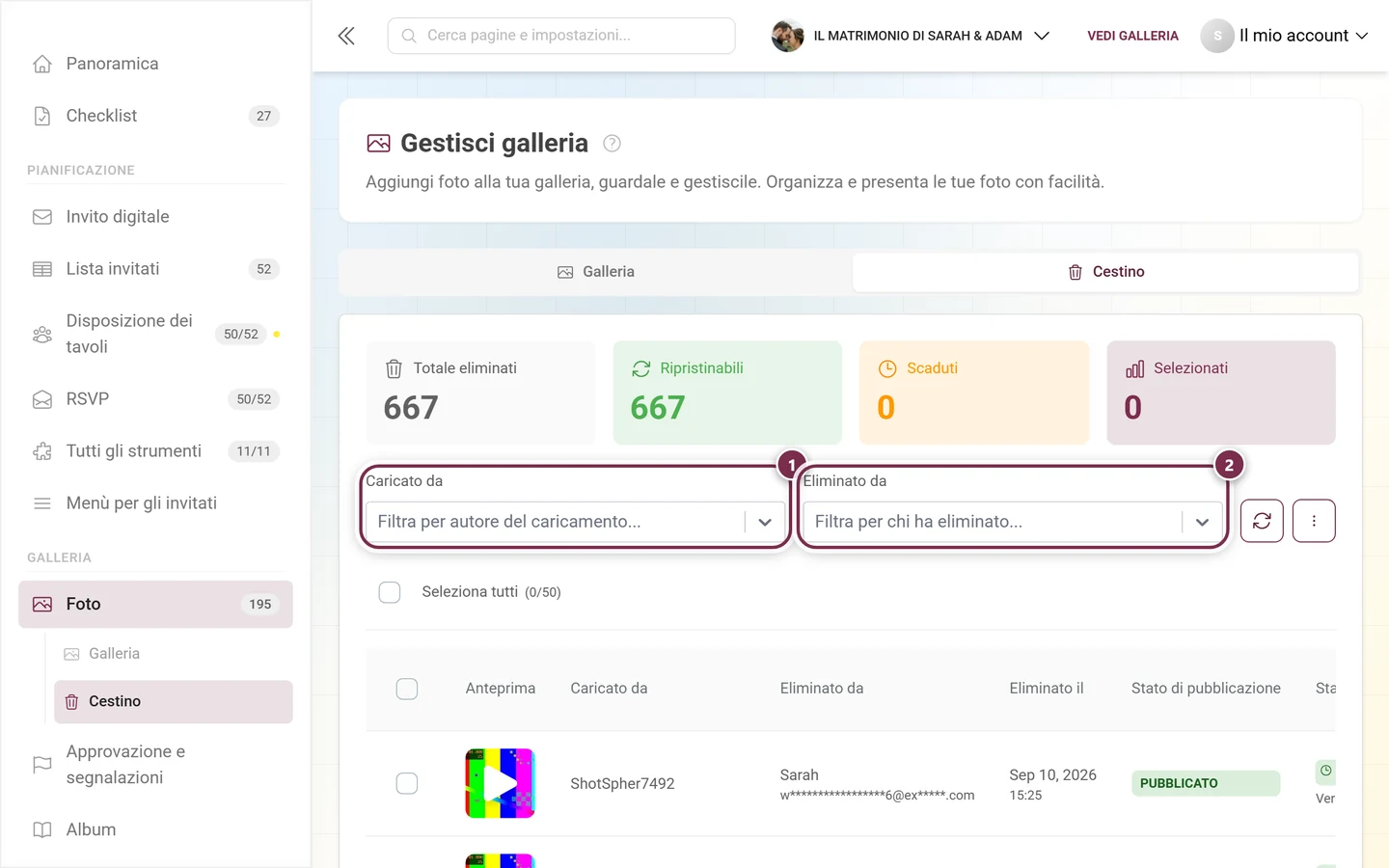
Task: Open the ShotSpher7492 video thumbnail preview
Action: pos(500,783)
